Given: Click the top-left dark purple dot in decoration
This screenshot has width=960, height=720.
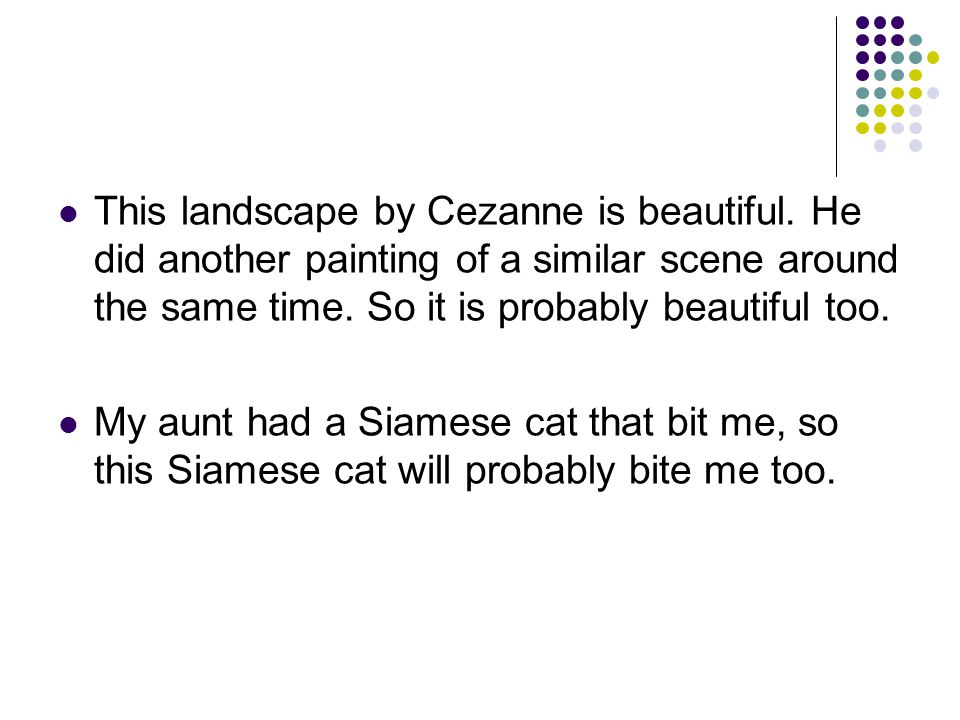Looking at the screenshot, I should [862, 23].
